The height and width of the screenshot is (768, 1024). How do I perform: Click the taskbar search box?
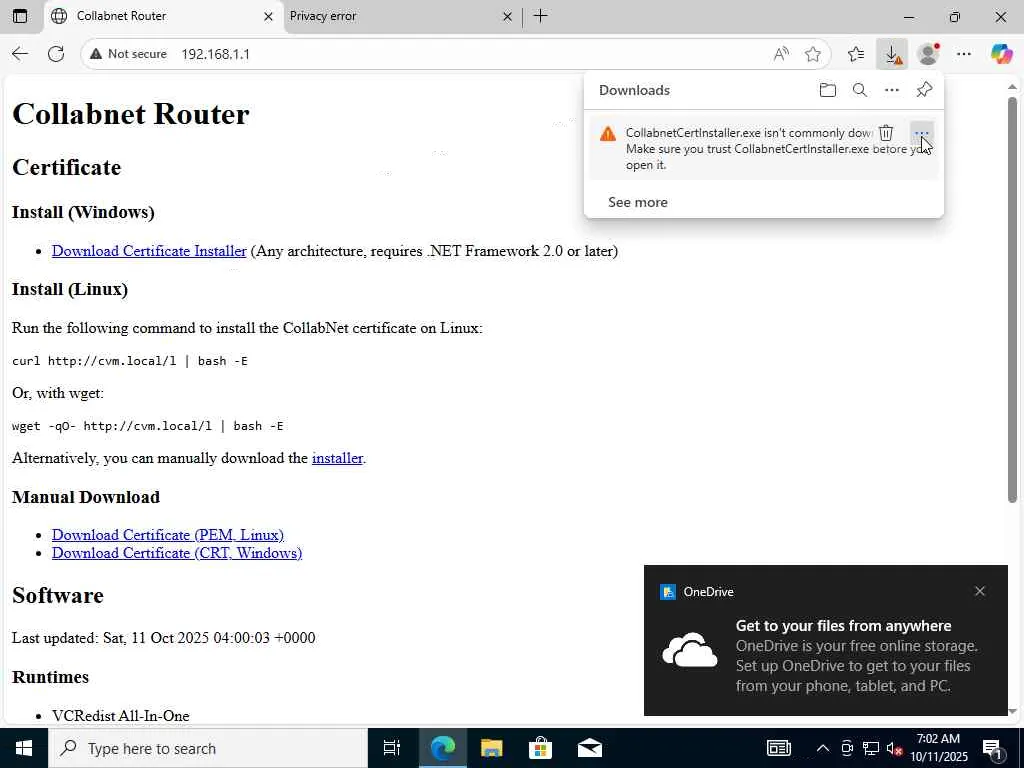208,748
